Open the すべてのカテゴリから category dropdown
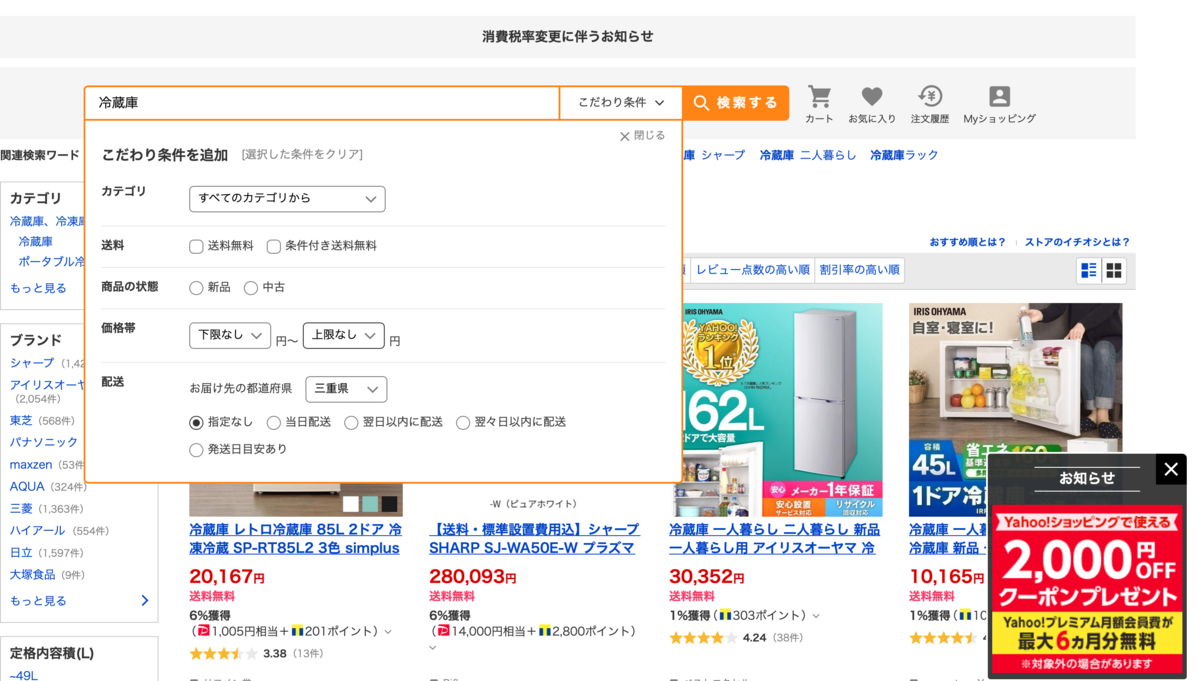This screenshot has width=1200, height=681. (287, 198)
